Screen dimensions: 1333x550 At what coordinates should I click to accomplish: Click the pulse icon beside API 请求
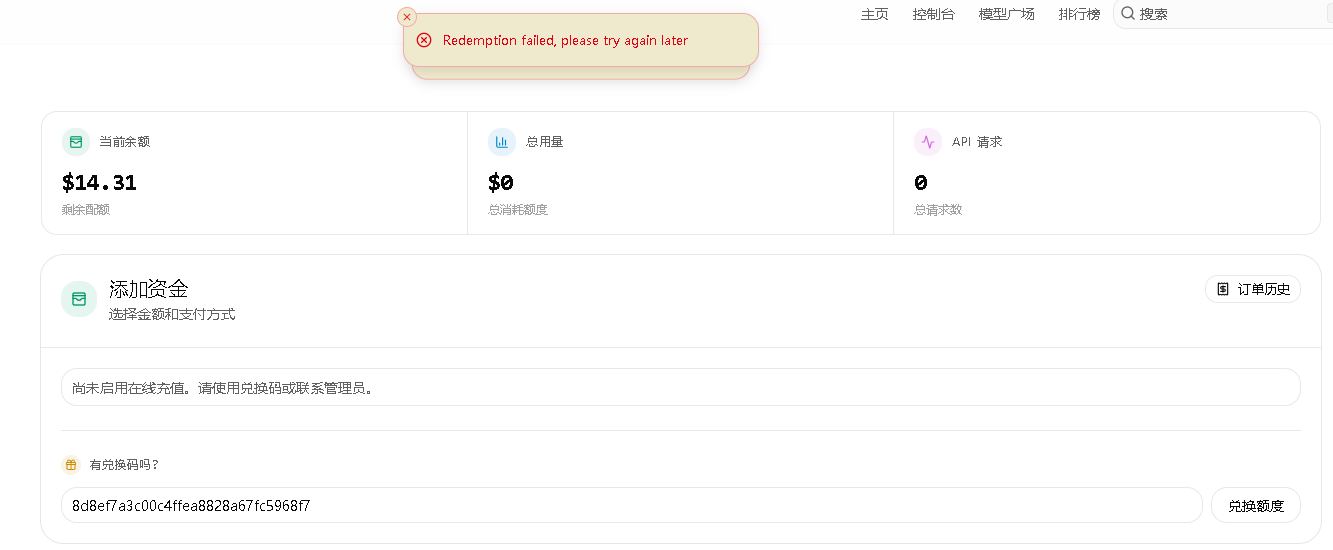pos(928,142)
